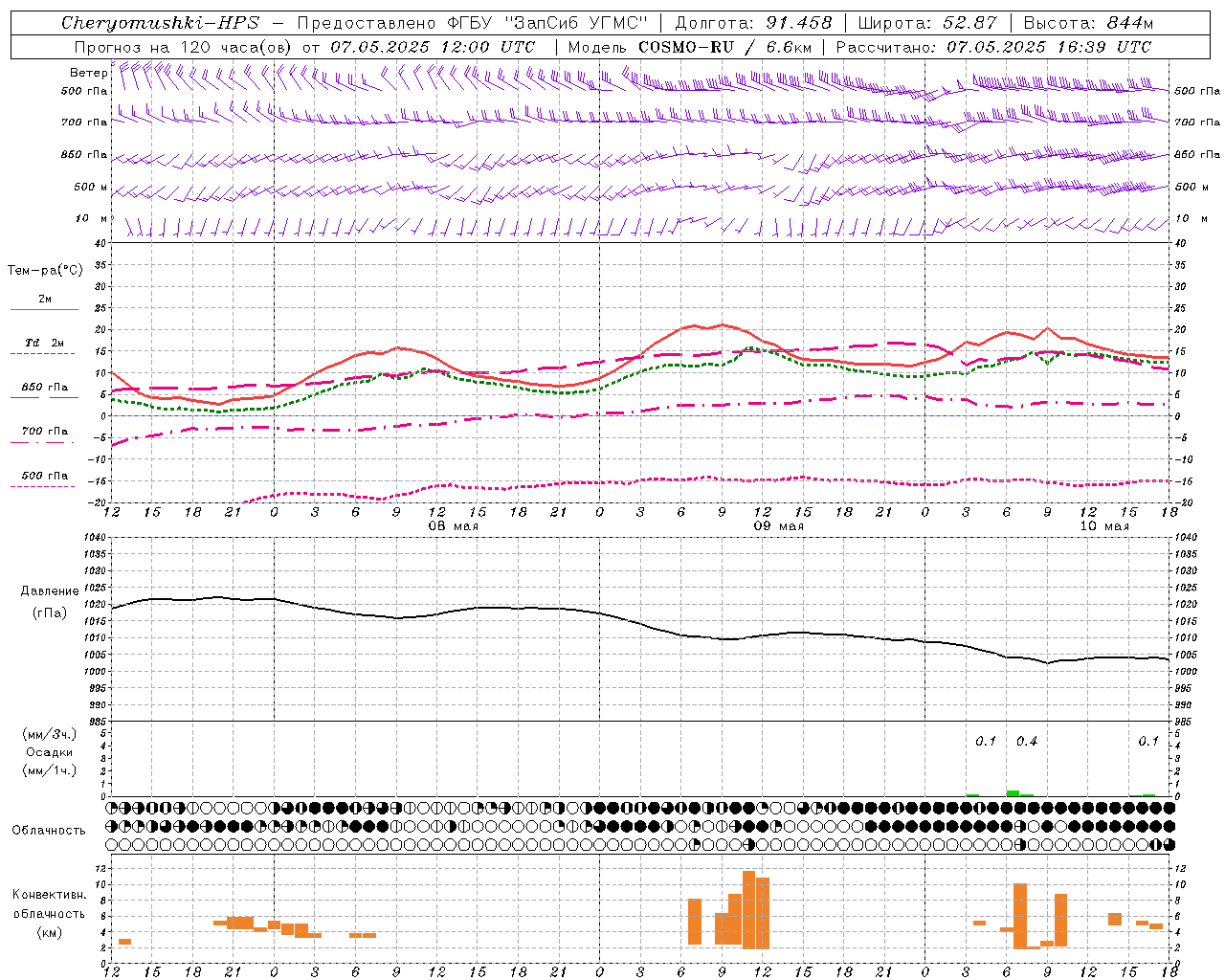Click the Td 2м dew point legend entry
Viewport: 1225px width, 980px height.
coord(45,343)
